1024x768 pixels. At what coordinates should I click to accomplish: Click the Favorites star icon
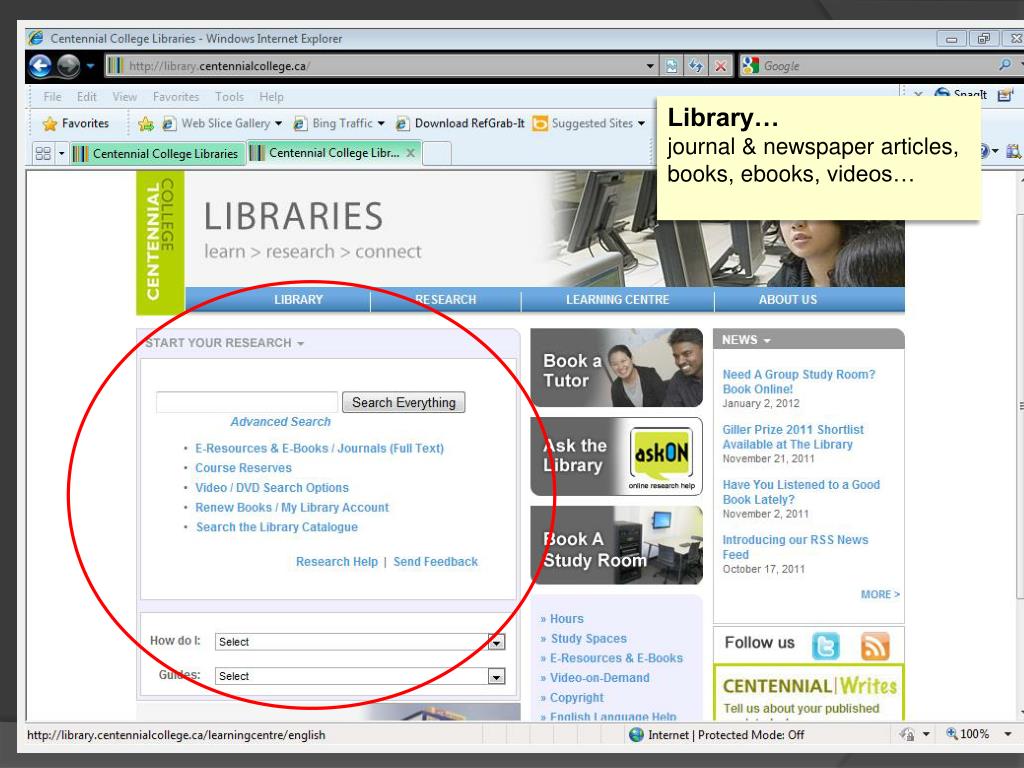point(50,123)
